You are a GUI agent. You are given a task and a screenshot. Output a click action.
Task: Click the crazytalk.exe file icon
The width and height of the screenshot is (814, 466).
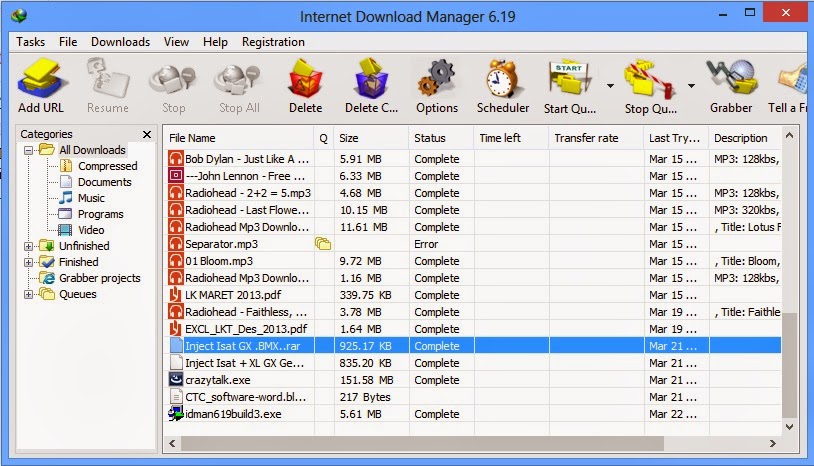(176, 379)
